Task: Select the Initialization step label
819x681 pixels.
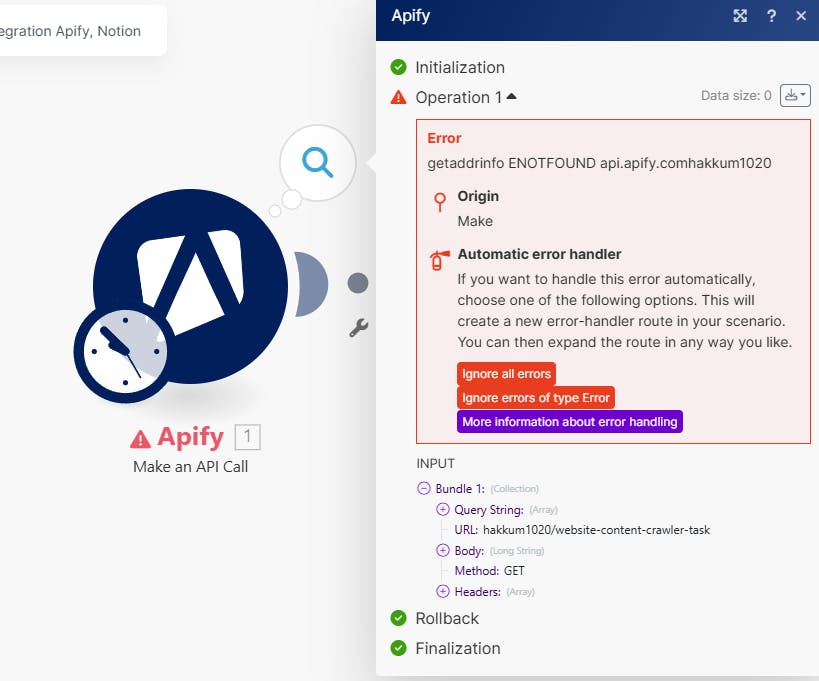Action: point(460,67)
